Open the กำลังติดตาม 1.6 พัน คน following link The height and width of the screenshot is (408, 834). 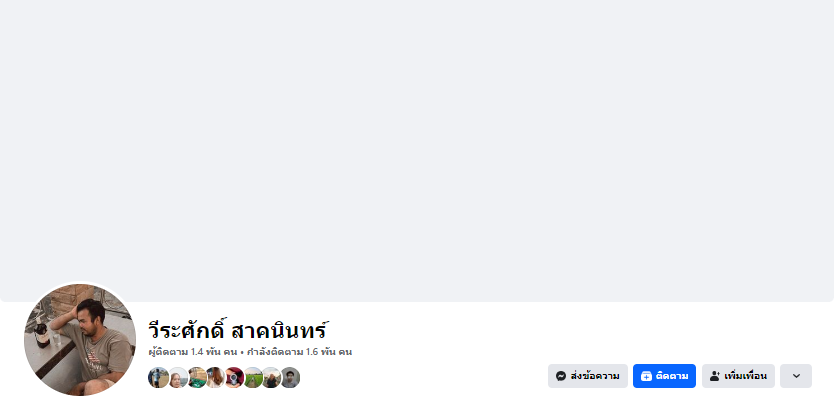299,352
